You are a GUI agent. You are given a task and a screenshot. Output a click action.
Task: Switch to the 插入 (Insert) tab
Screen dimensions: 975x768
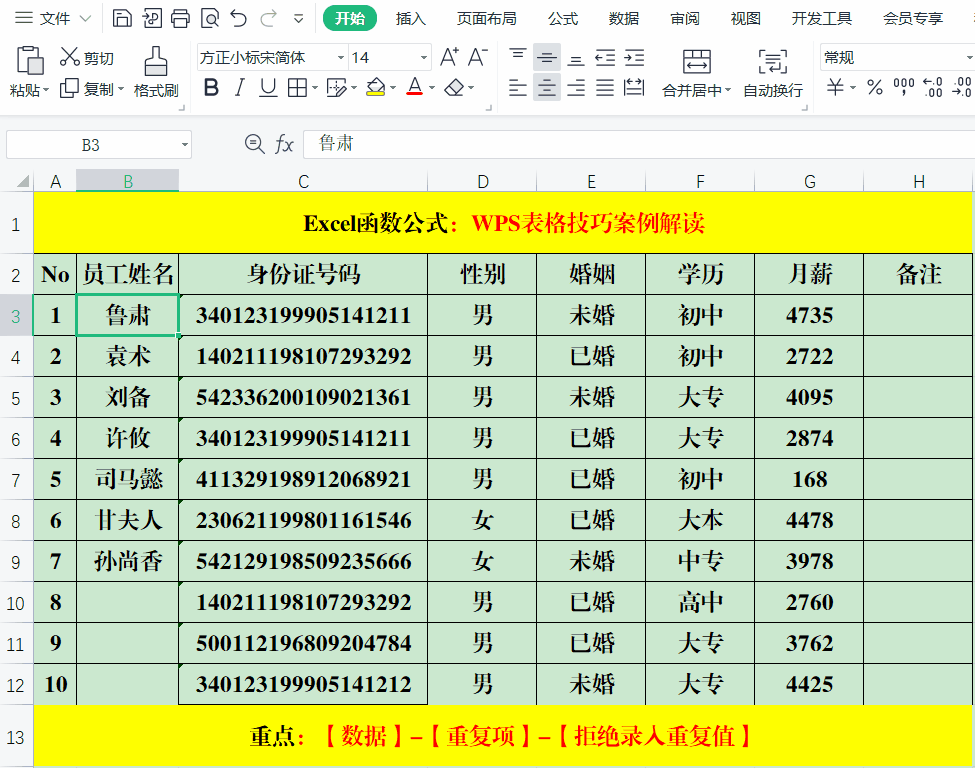(x=410, y=18)
